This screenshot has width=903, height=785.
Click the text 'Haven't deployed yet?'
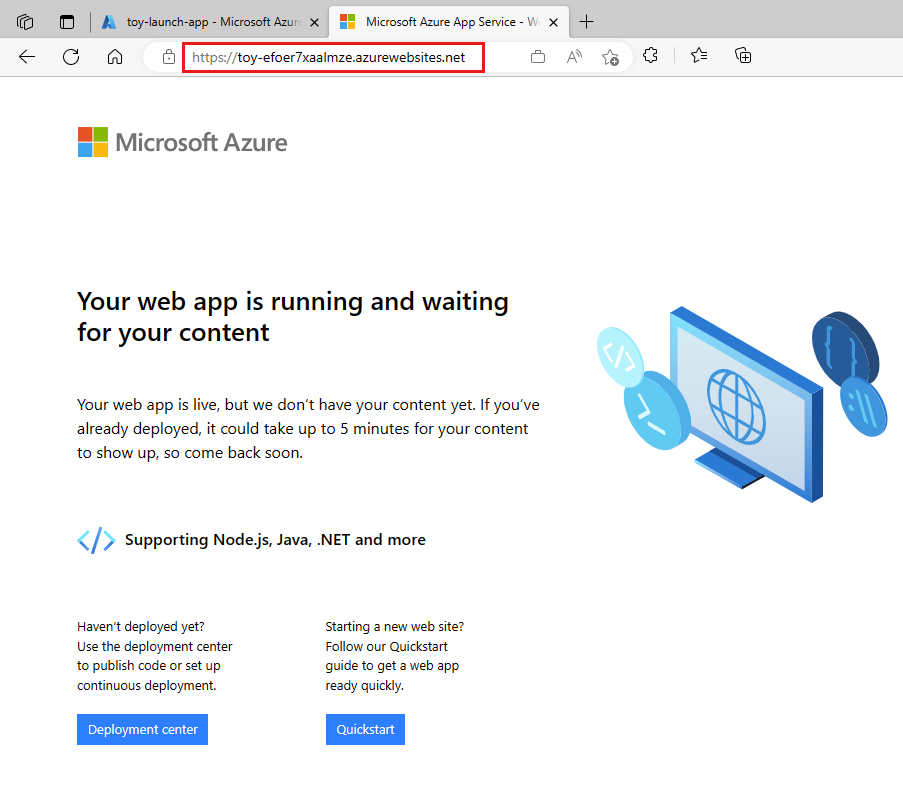[141, 627]
